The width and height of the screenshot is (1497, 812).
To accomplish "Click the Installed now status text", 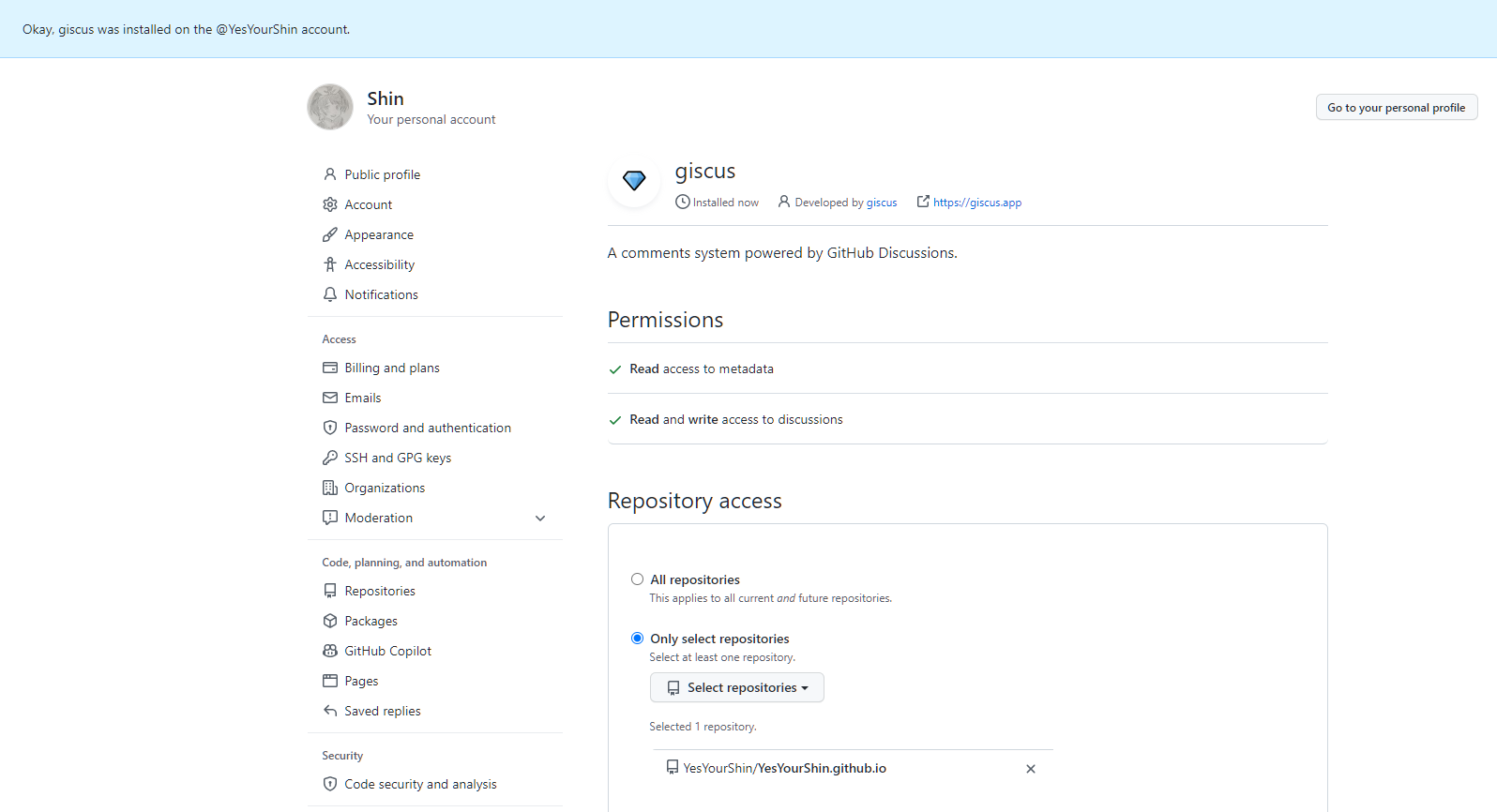I will [x=726, y=203].
